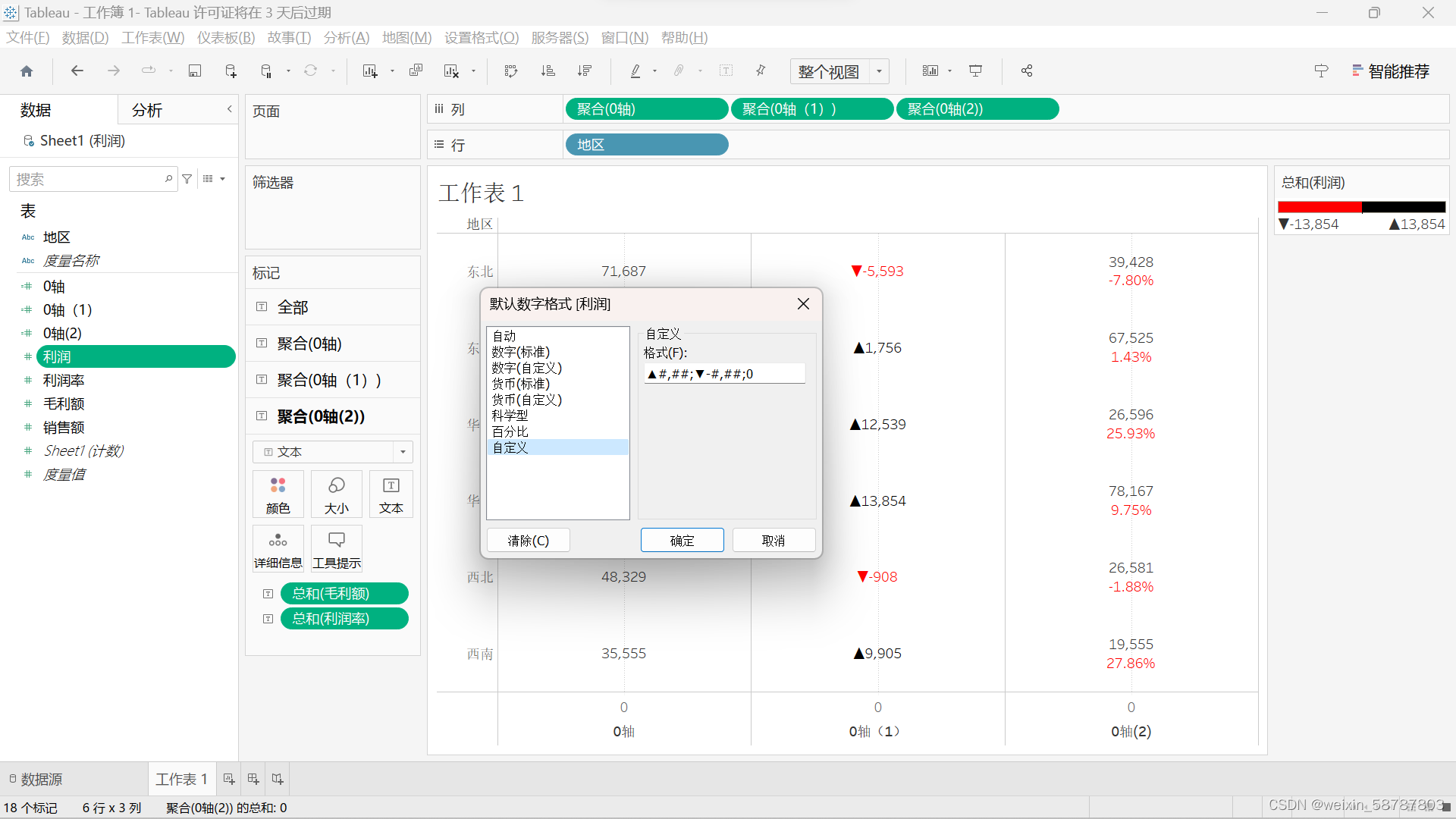Open the 工具提示 tooltip marks card
The height and width of the screenshot is (819, 1456).
pyautogui.click(x=336, y=549)
